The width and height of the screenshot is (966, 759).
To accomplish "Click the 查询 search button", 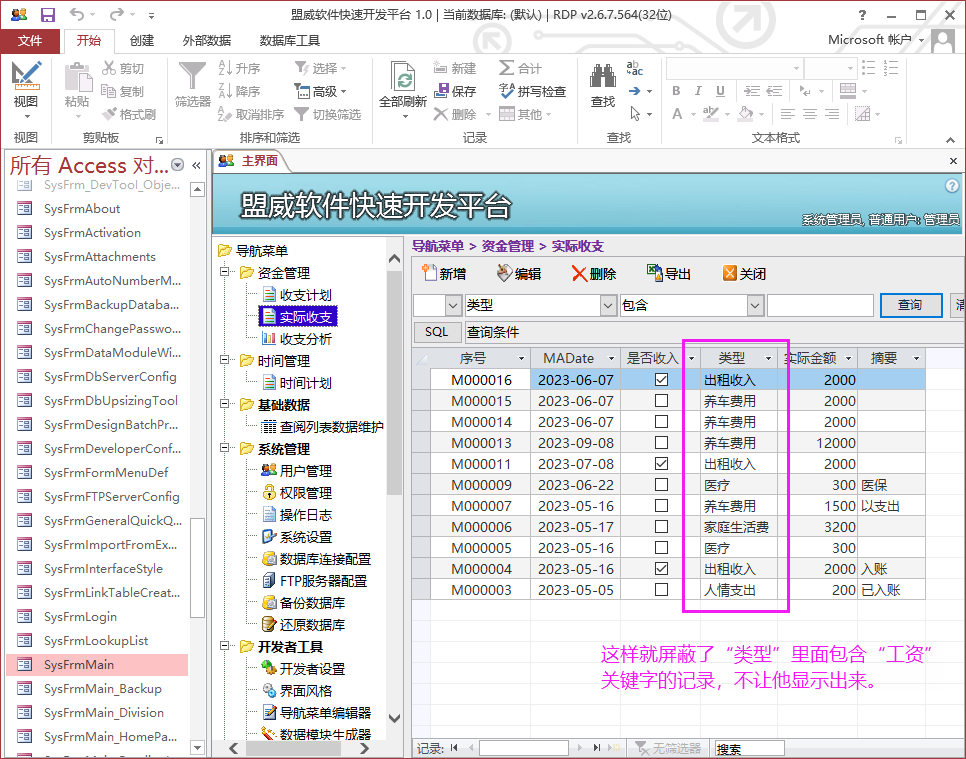I will [911, 305].
